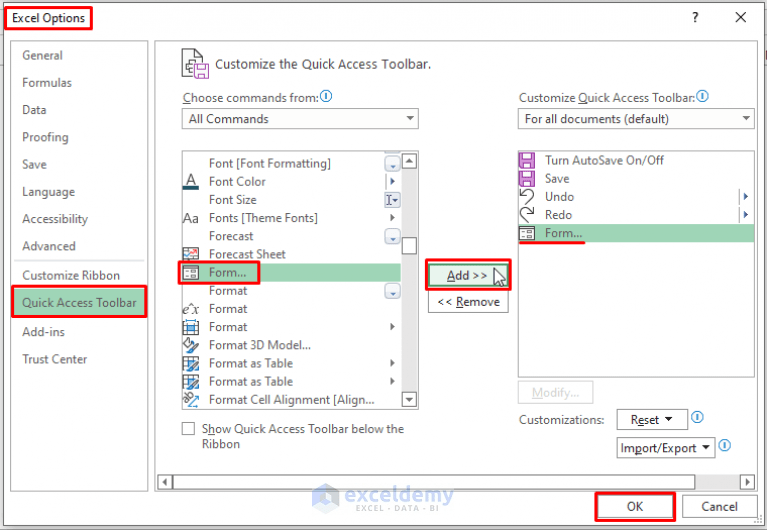Click the info icon next to Import/Export
767x530 pixels.
tap(725, 445)
